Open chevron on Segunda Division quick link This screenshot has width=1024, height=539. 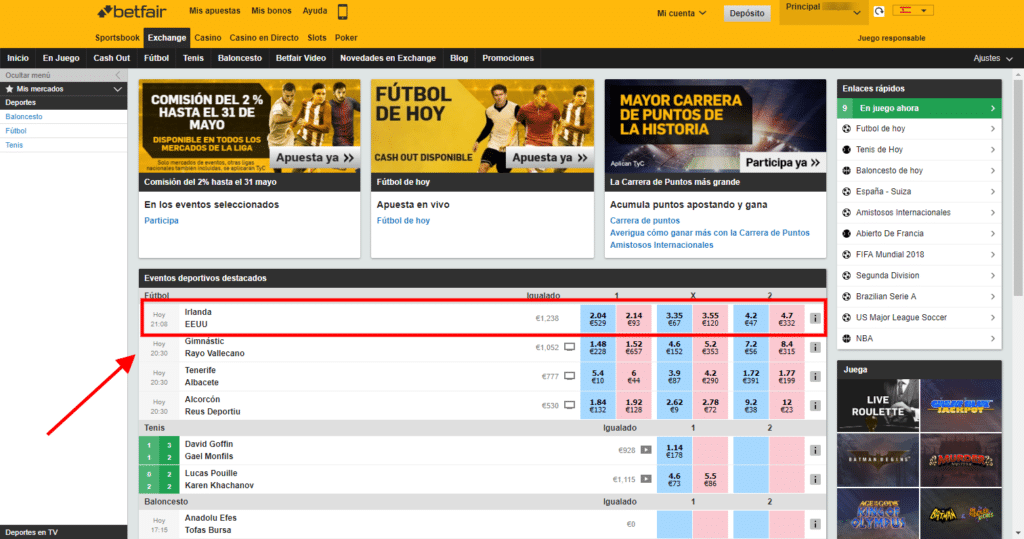pyautogui.click(x=993, y=276)
